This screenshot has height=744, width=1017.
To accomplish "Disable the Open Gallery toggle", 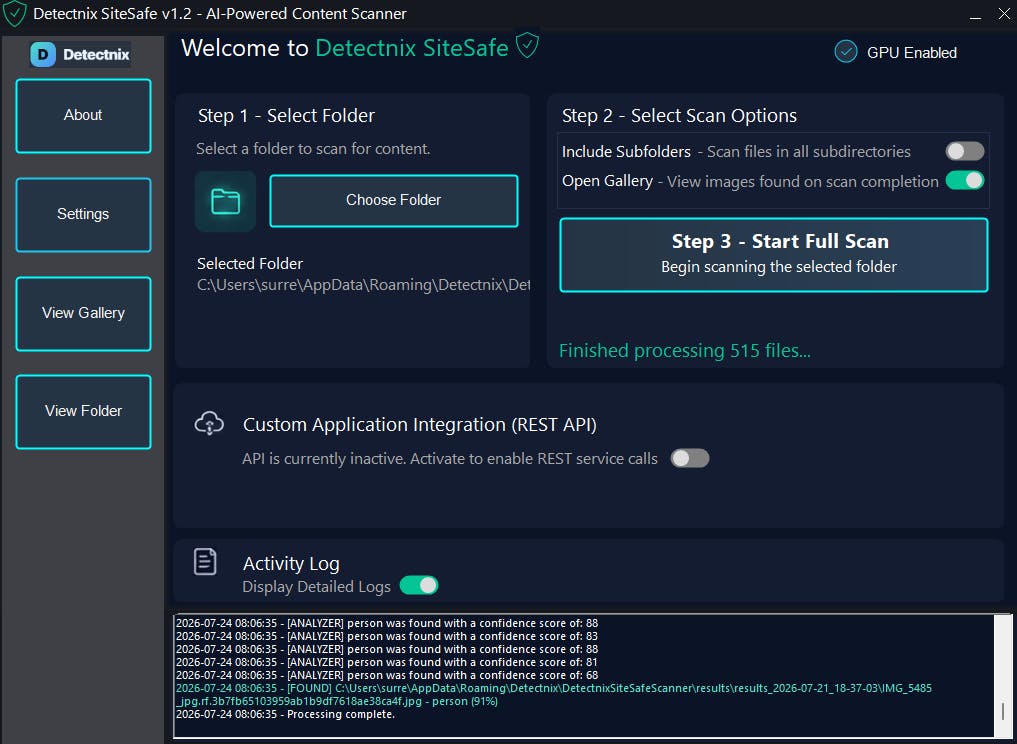I will 964,180.
